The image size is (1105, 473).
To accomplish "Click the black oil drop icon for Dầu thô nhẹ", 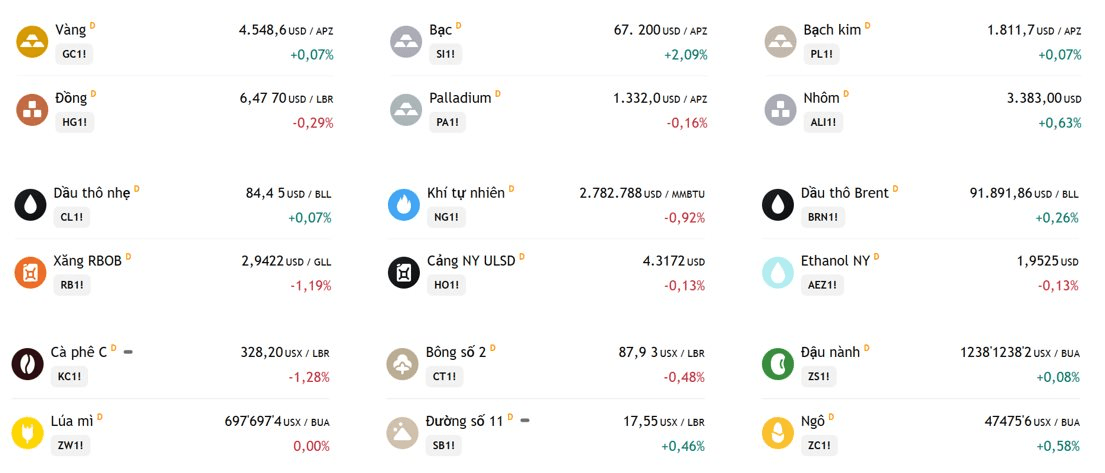I will [30, 204].
